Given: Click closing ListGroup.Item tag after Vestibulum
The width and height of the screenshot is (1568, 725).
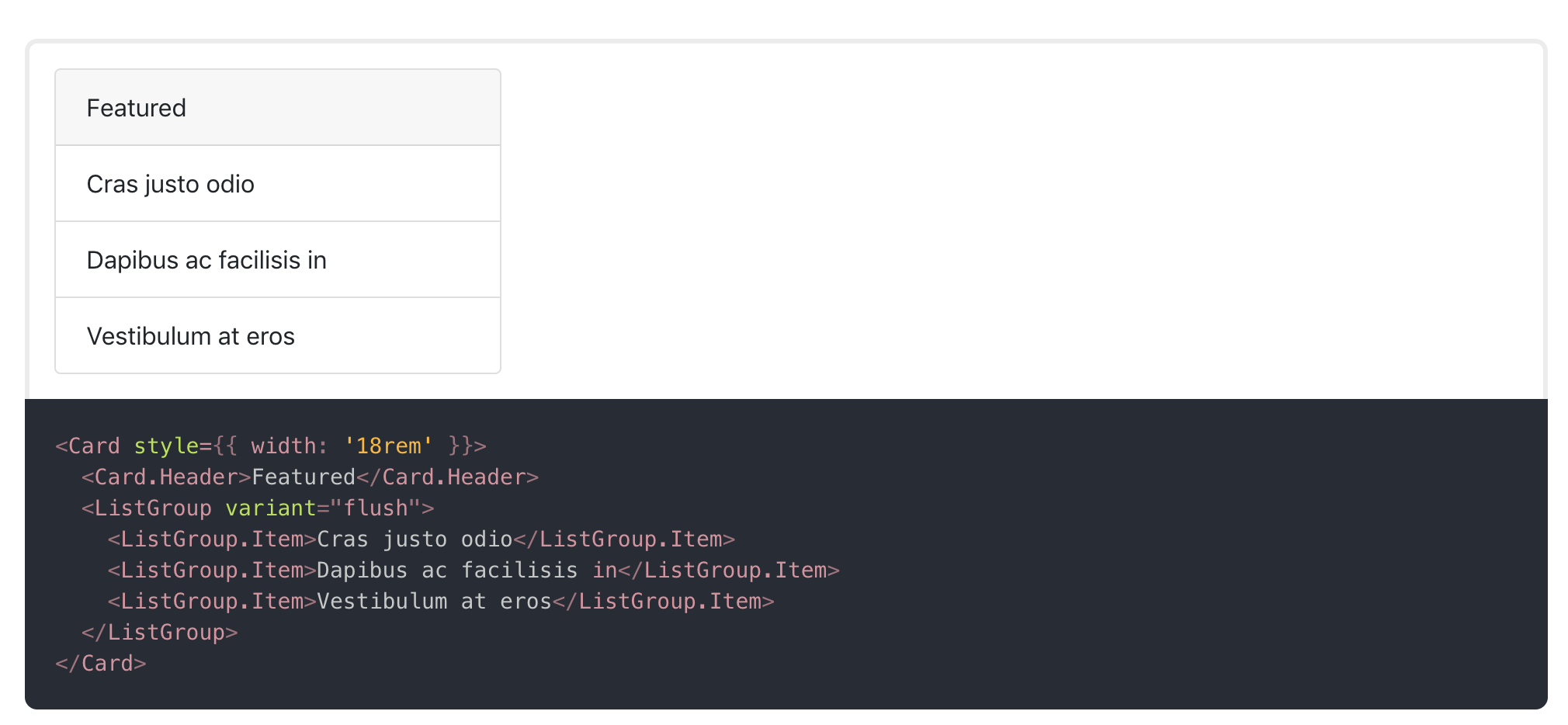Looking at the screenshot, I should coord(663,601).
